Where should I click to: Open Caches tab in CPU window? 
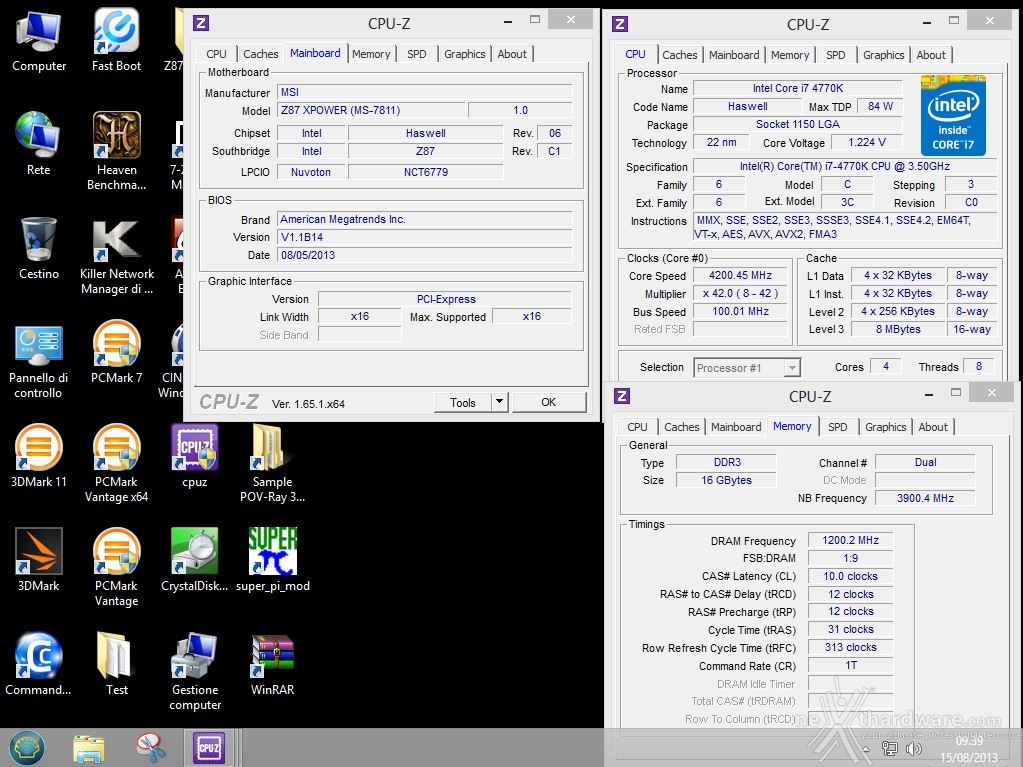click(679, 55)
